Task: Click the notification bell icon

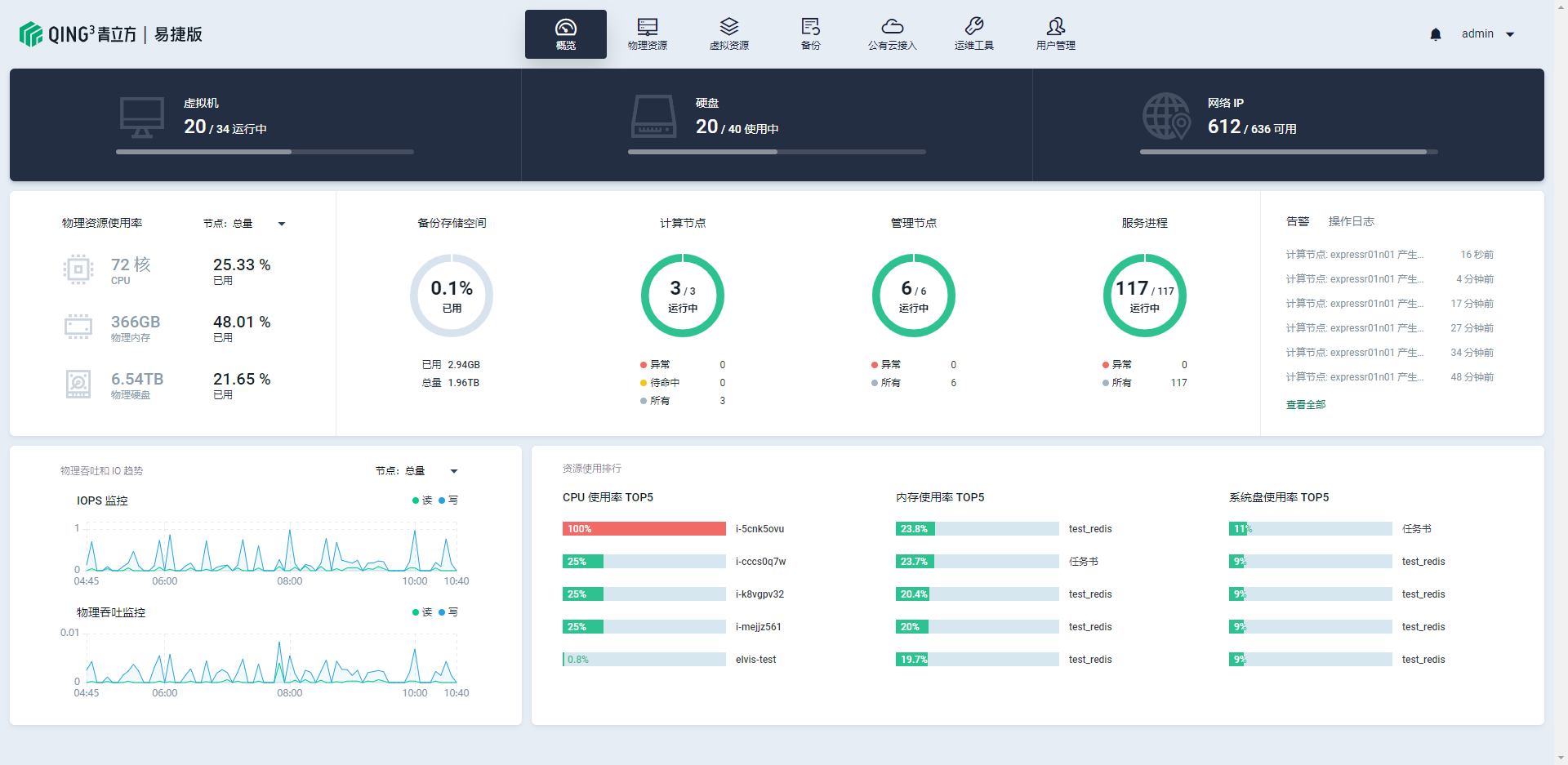Action: pos(1435,34)
